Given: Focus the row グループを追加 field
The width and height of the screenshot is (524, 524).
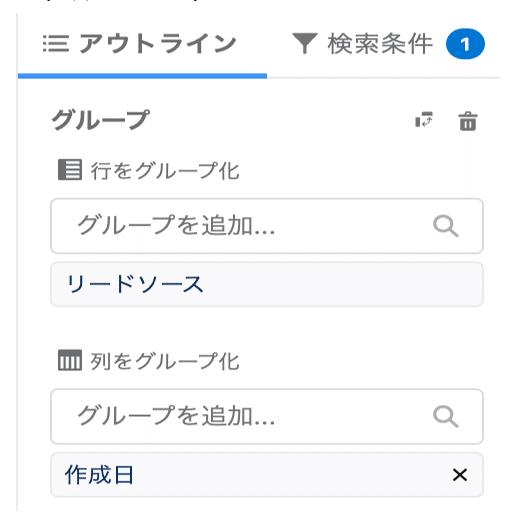Looking at the screenshot, I should point(267,226).
